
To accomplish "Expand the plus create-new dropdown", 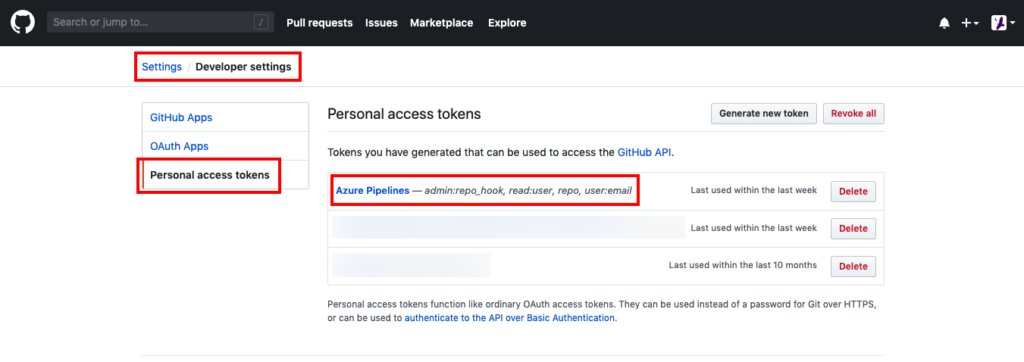I will coord(970,23).
